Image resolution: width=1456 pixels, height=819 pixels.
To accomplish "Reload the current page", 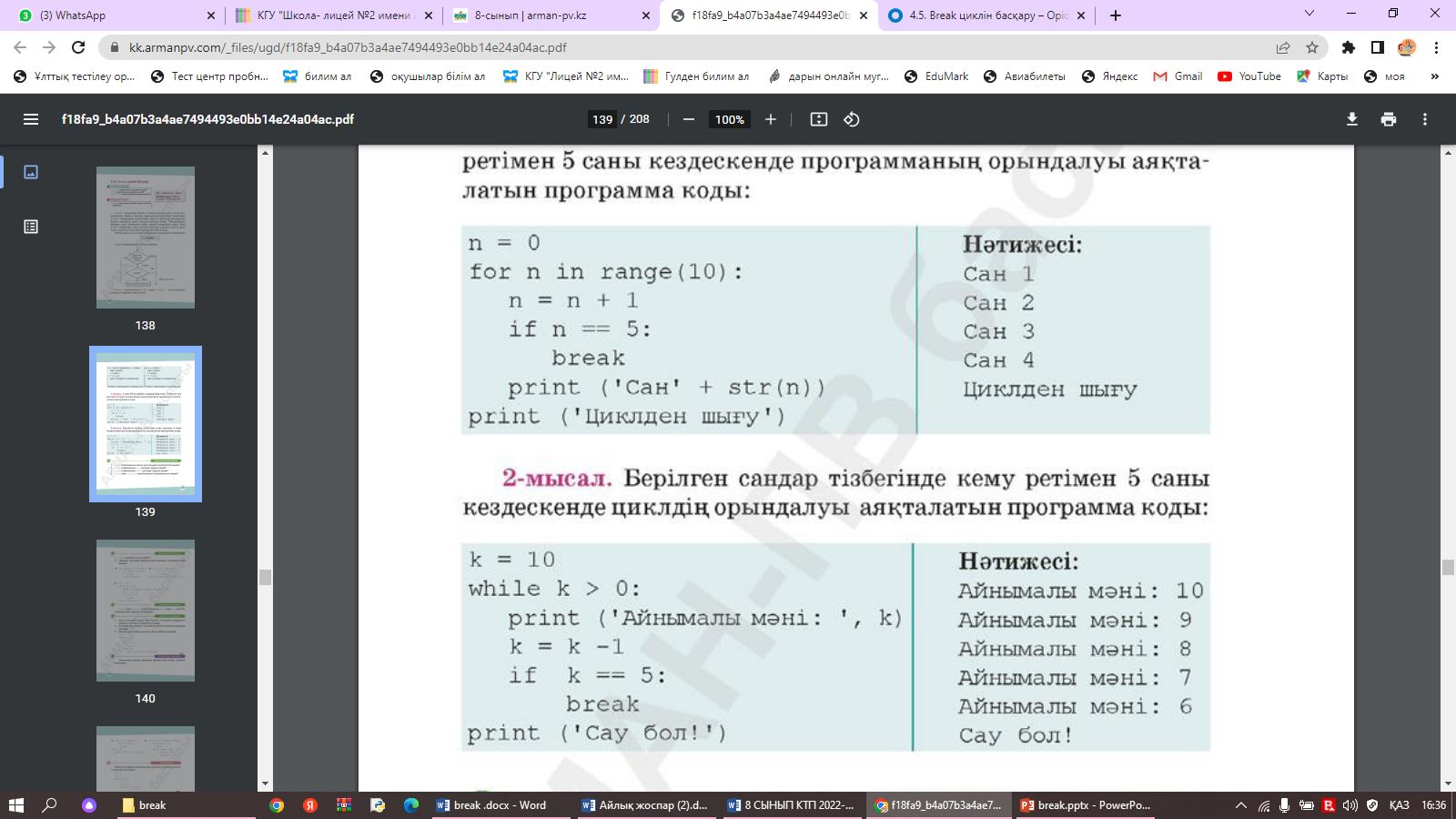I will [78, 47].
